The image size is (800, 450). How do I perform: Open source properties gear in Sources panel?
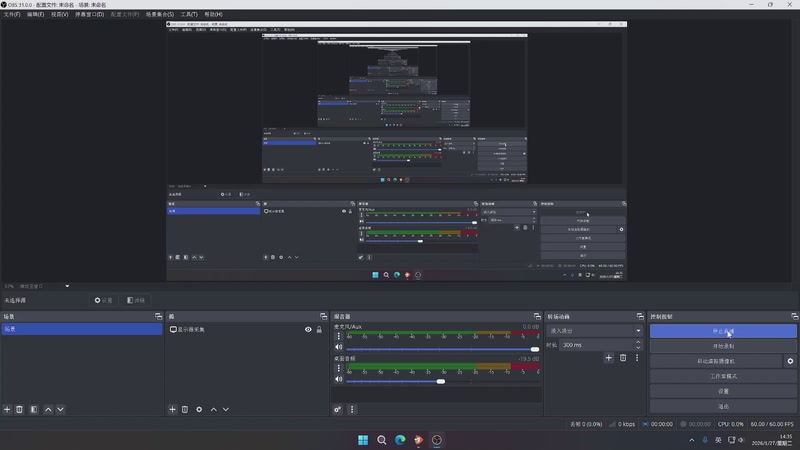(x=199, y=409)
